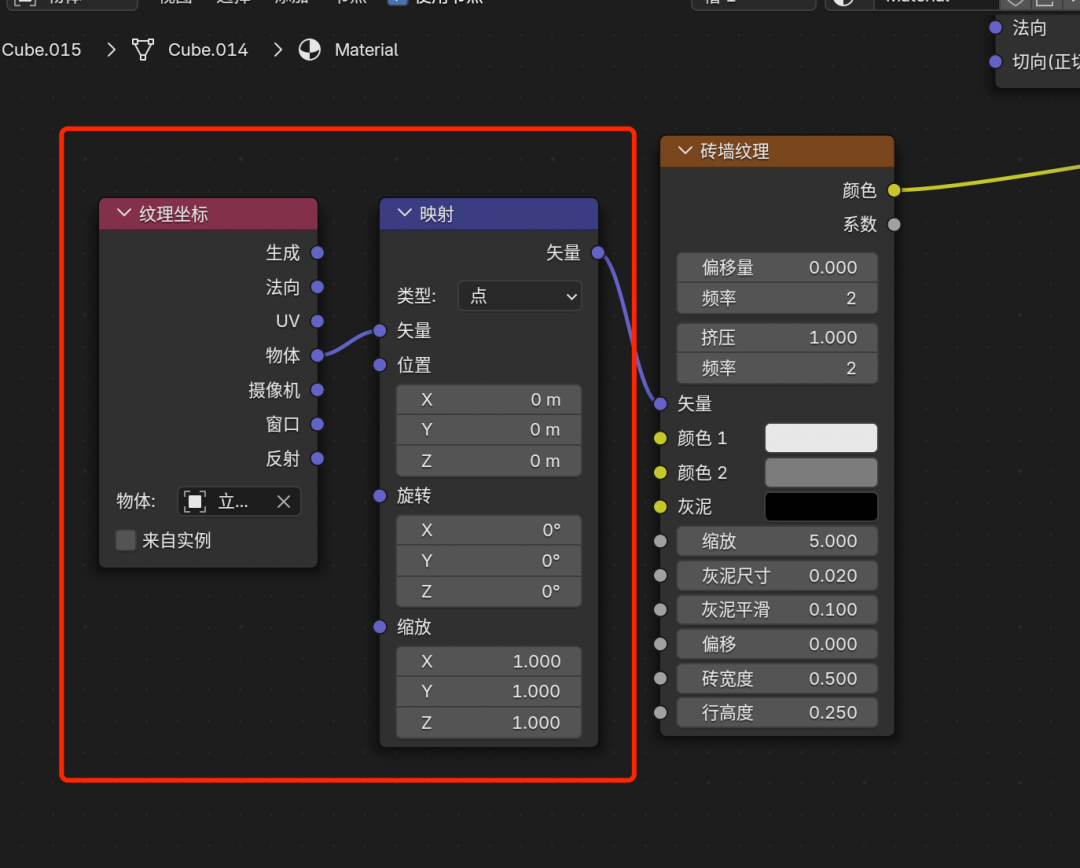
Task: Select Cube.015 in the breadcrumb path
Action: point(42,50)
